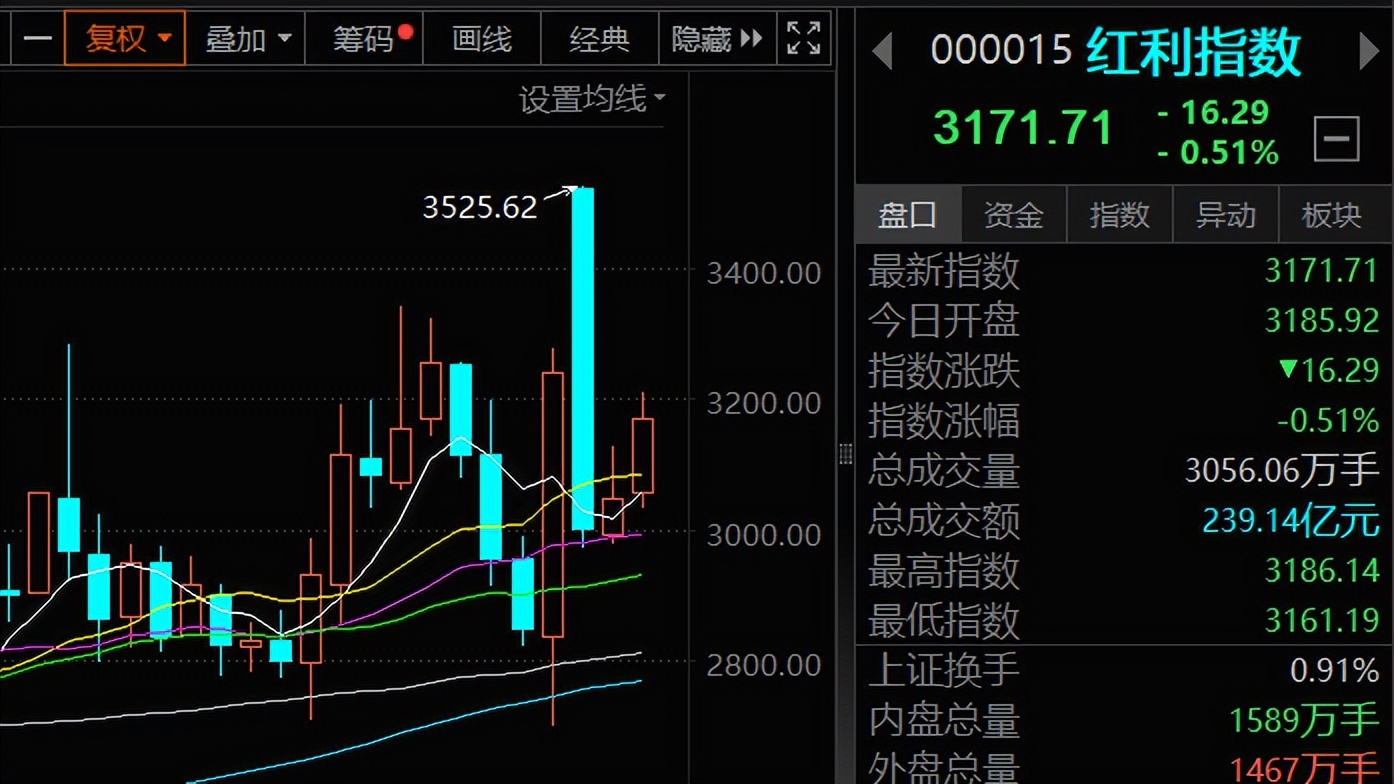Click the 画线 draw line button
The image size is (1394, 784).
coord(482,39)
